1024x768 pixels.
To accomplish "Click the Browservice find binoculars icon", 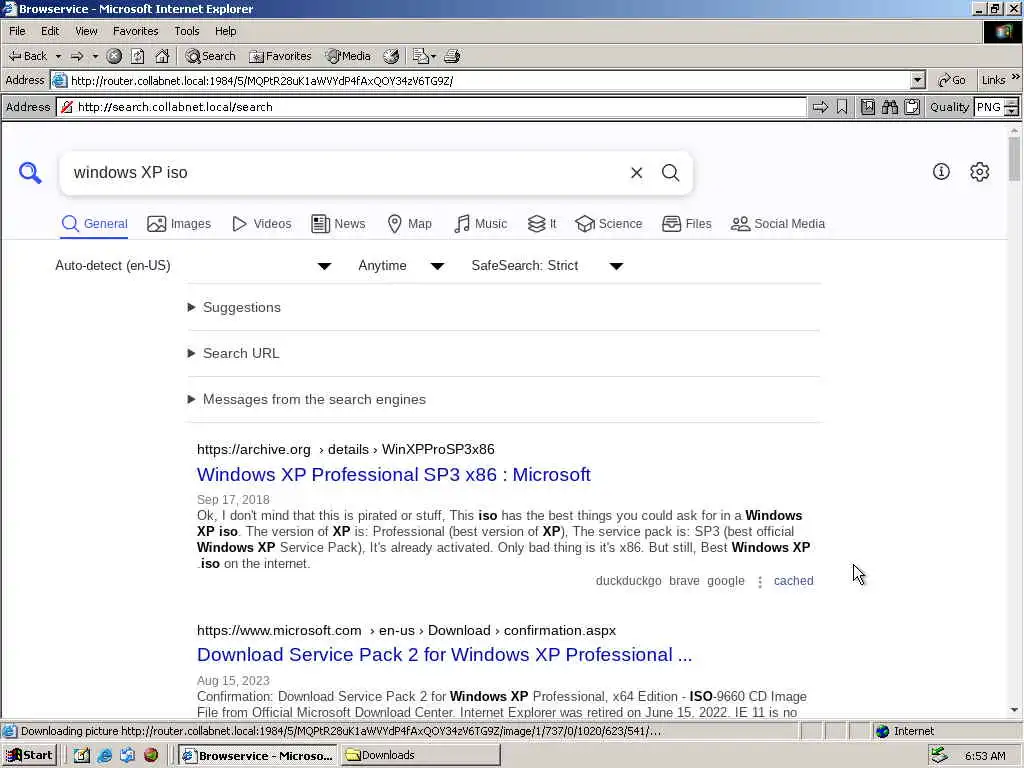I will click(x=889, y=107).
